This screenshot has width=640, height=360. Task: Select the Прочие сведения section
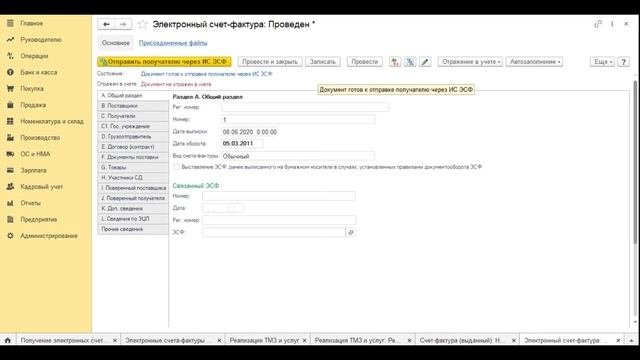(x=133, y=229)
